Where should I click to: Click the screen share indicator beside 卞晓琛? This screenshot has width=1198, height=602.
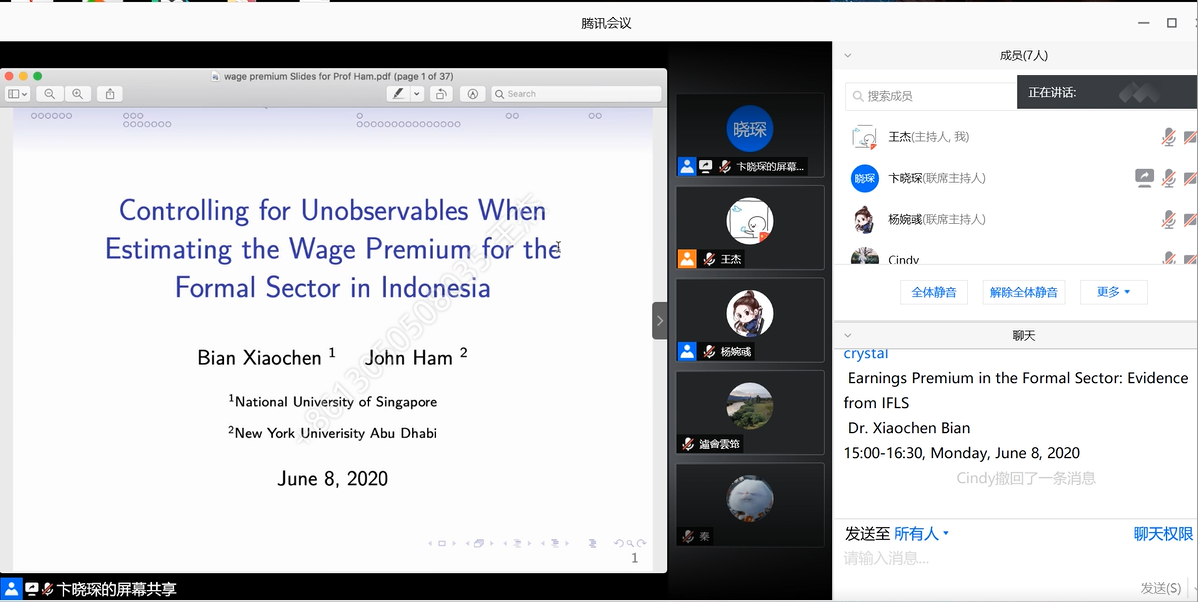pyautogui.click(x=1144, y=178)
